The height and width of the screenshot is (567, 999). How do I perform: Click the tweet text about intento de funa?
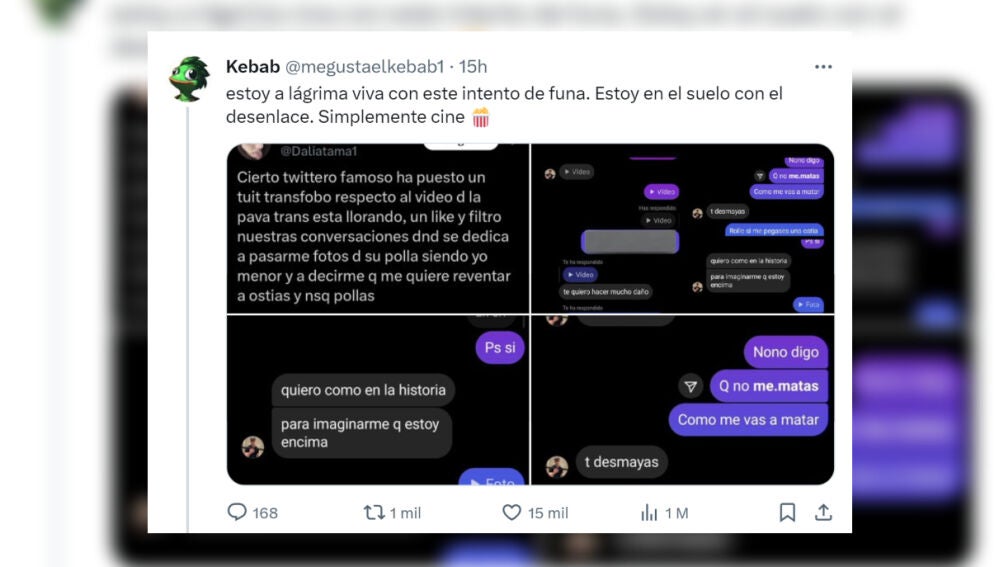504,105
